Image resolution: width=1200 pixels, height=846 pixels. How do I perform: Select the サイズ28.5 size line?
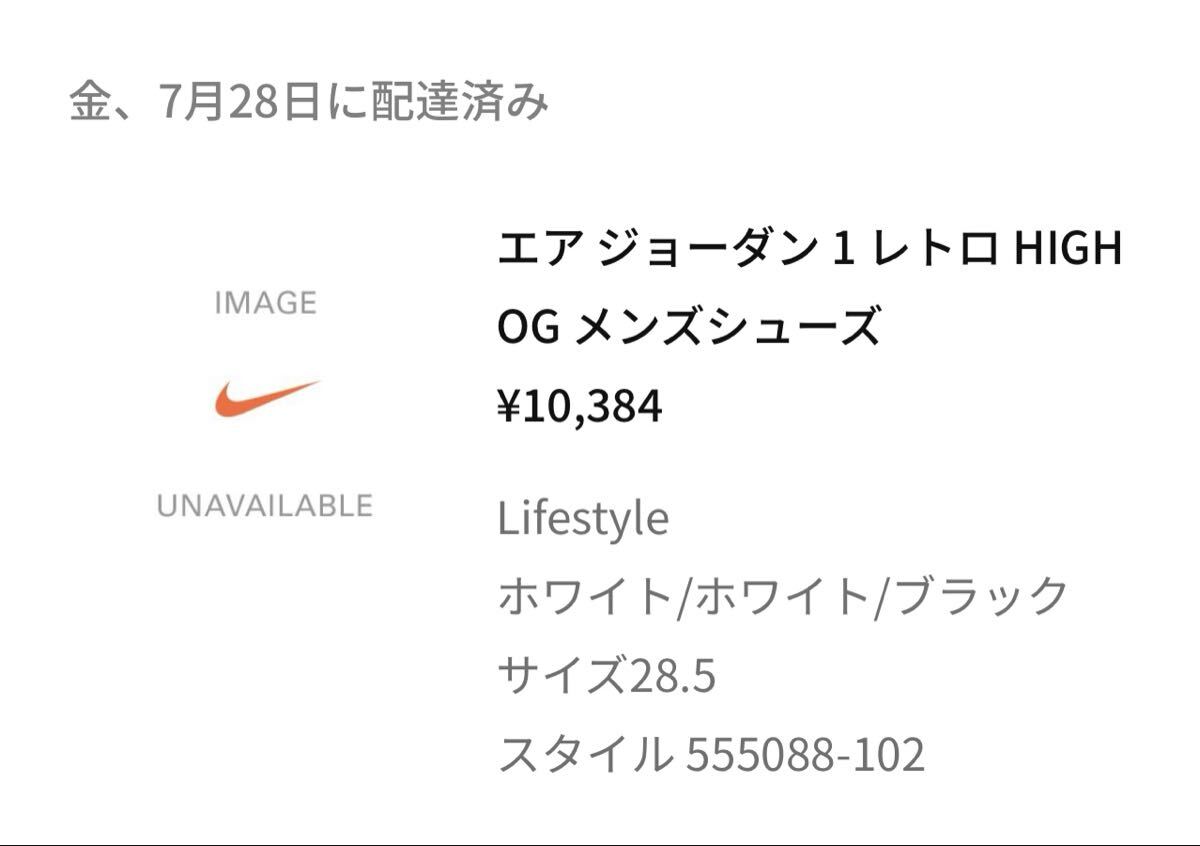(606, 677)
